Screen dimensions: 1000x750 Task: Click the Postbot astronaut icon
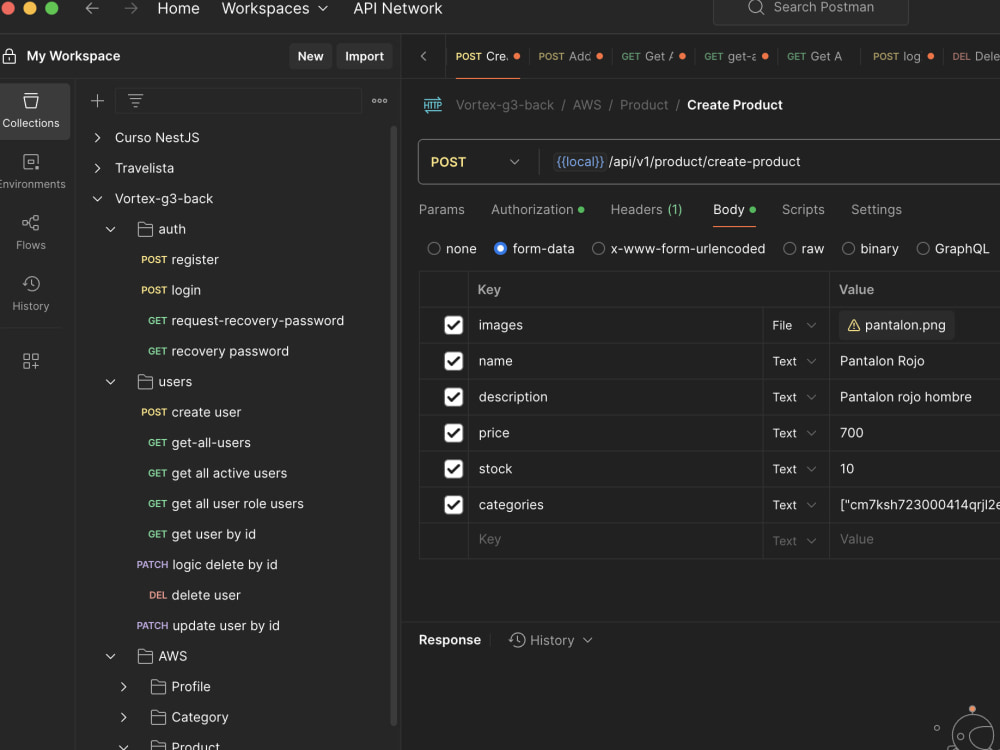[973, 730]
